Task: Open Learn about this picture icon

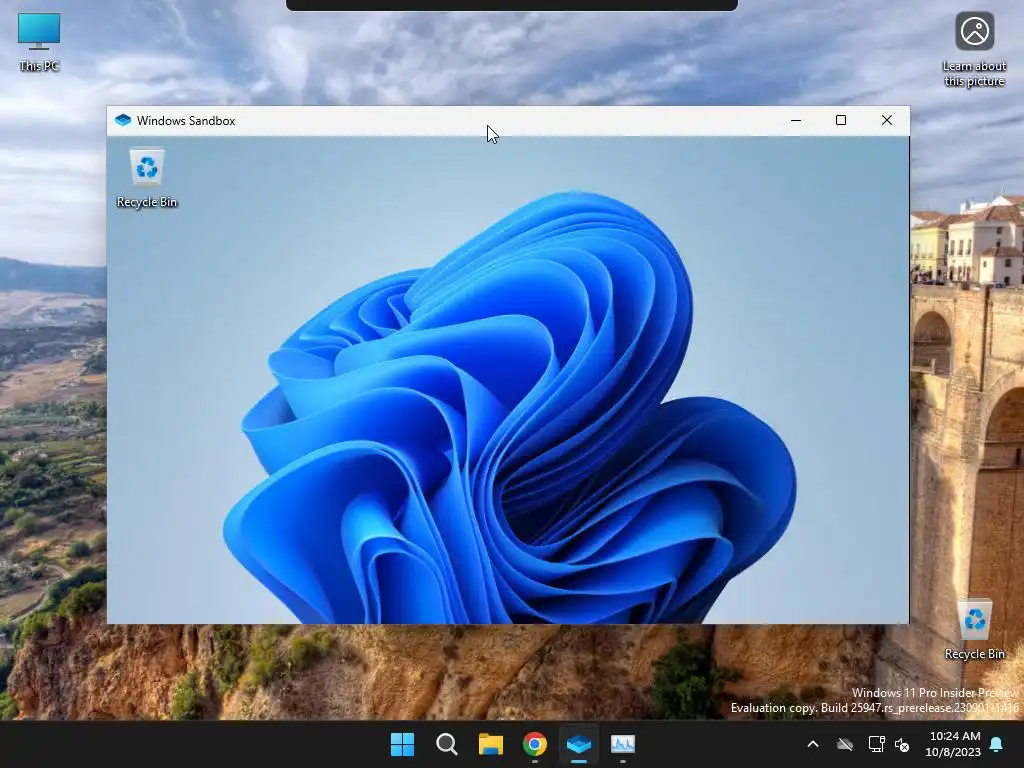Action: (974, 50)
